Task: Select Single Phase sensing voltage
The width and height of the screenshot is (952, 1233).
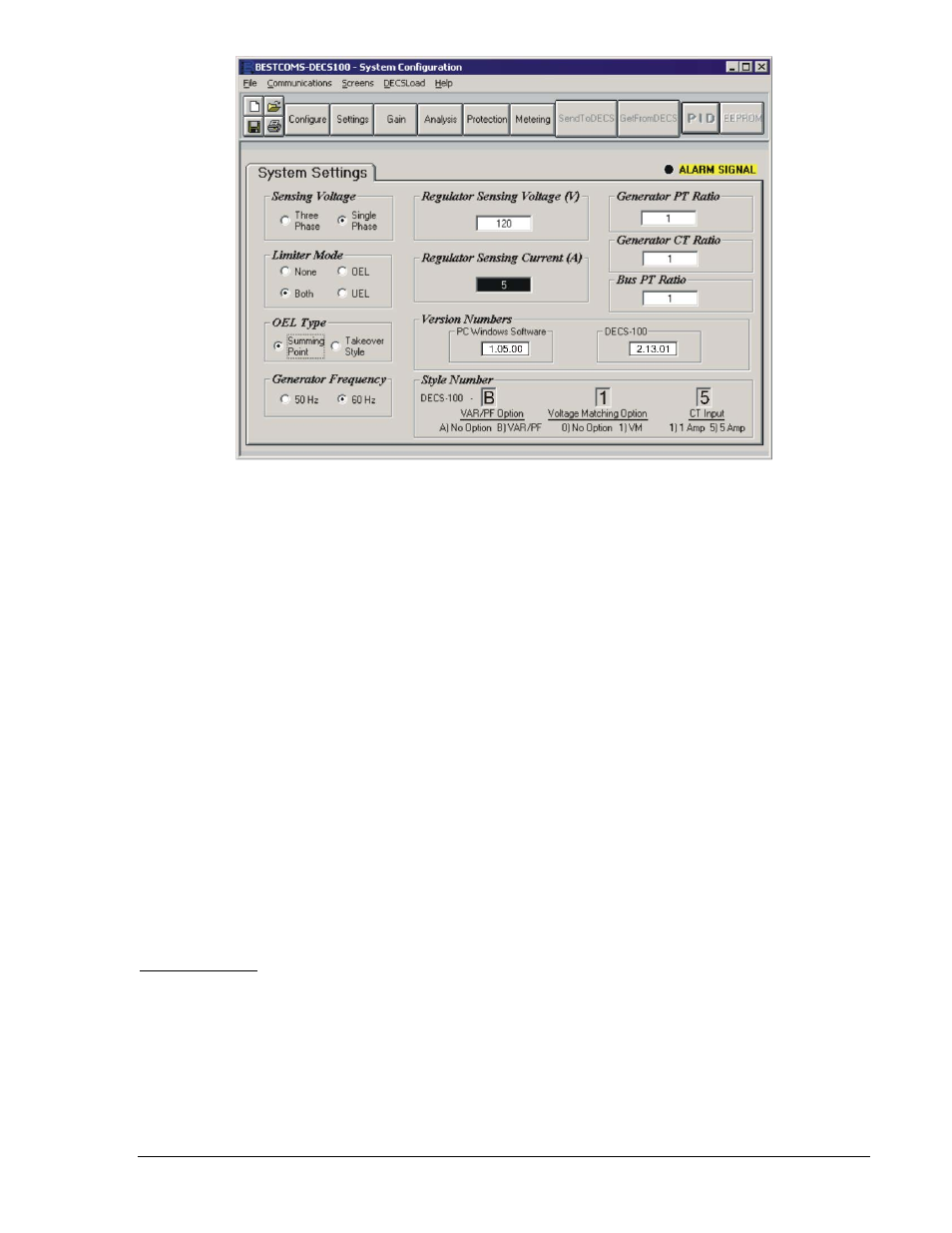Action: click(357, 221)
